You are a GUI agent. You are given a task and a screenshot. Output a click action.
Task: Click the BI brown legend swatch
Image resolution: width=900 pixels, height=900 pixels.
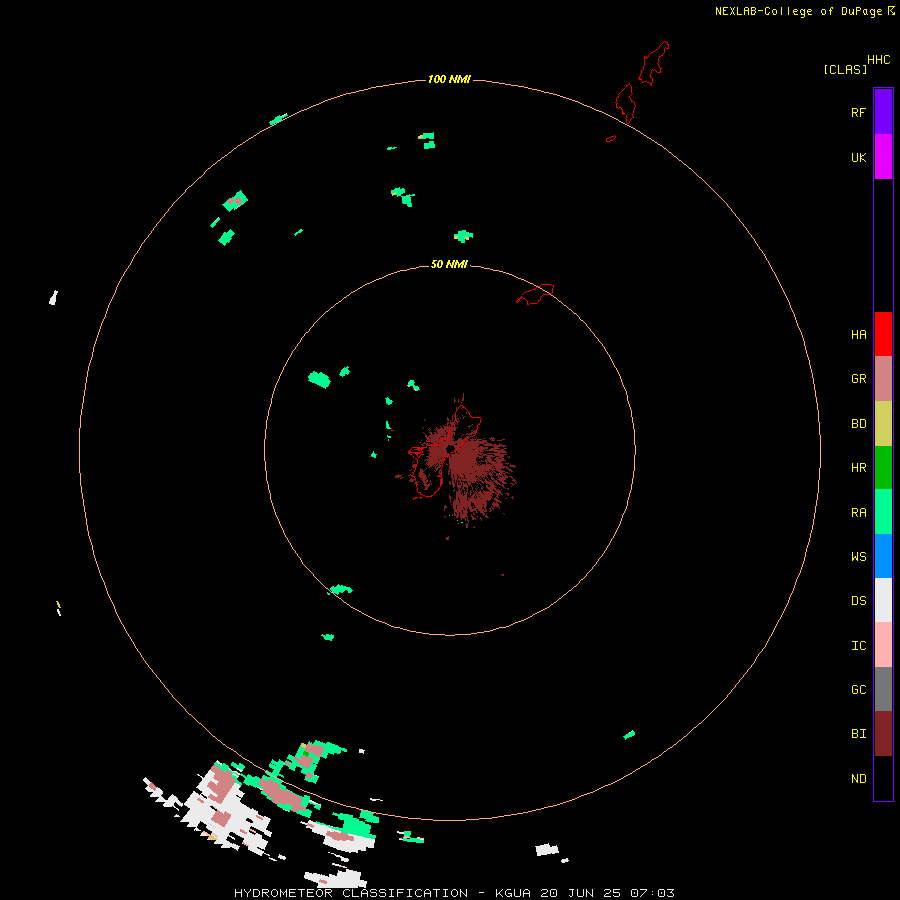(x=883, y=734)
